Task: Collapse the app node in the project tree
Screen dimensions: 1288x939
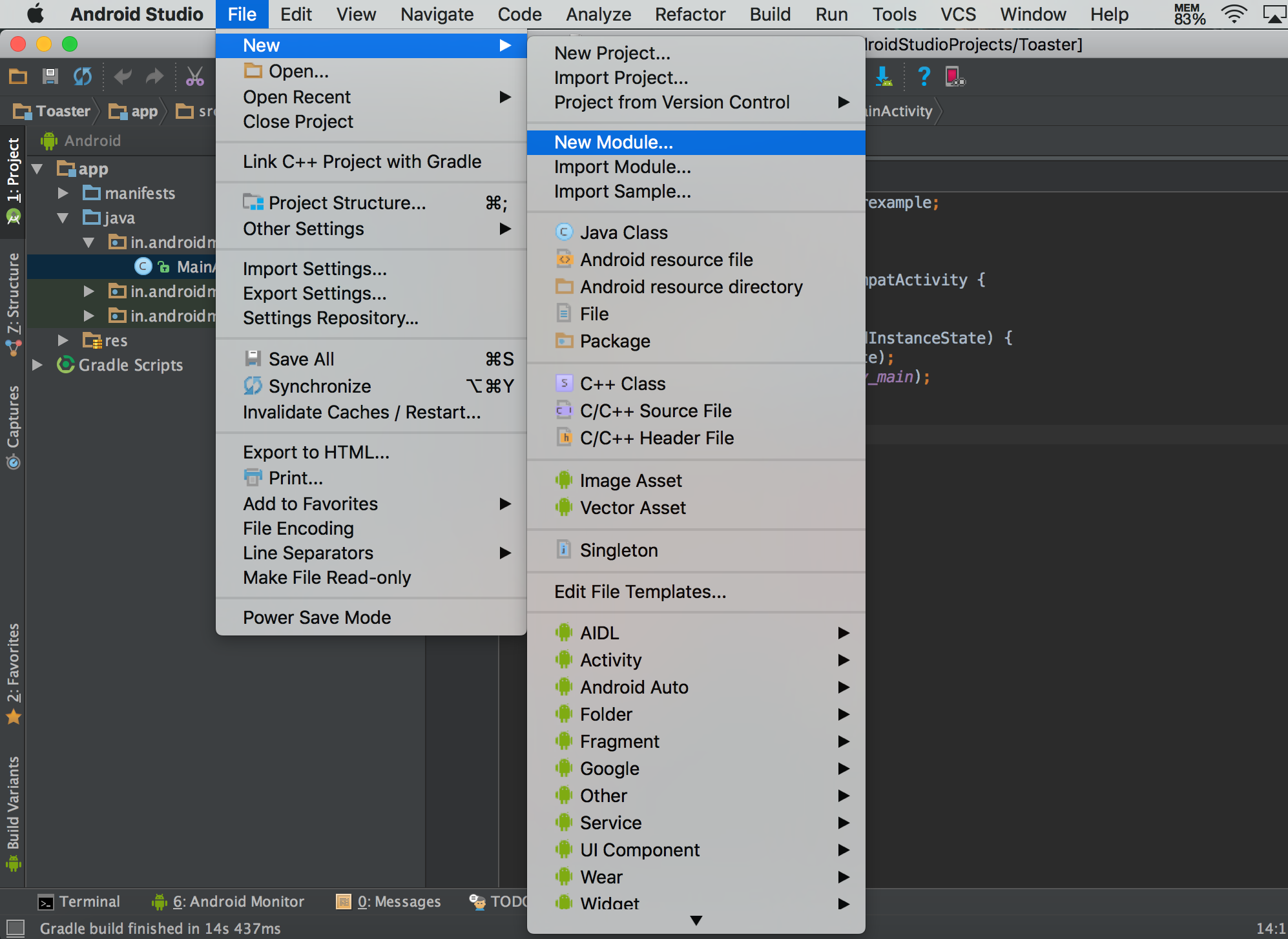Action: pyautogui.click(x=37, y=169)
